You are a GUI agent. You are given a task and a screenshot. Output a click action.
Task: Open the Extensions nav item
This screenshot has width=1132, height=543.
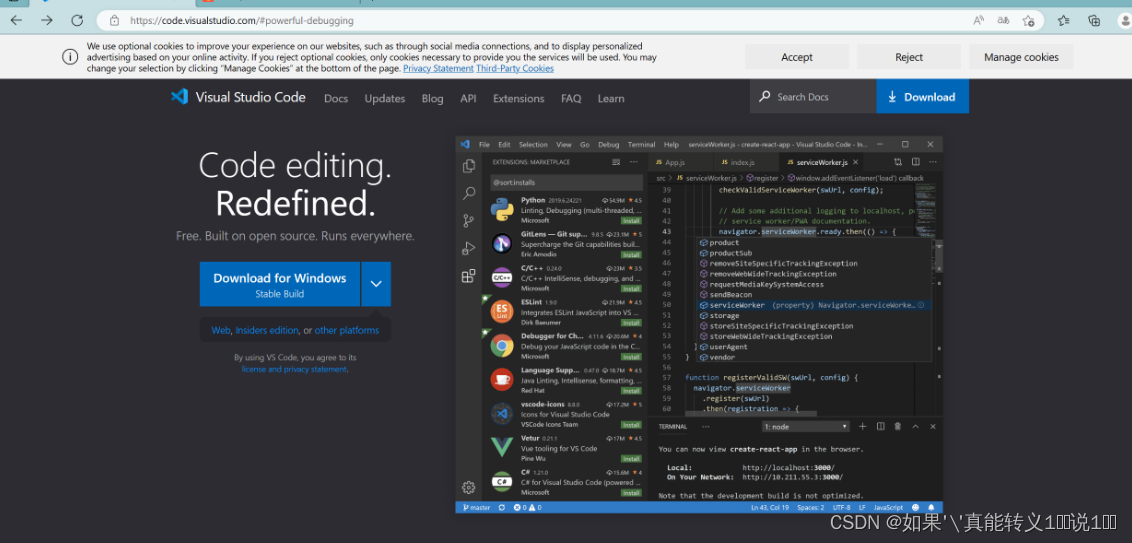click(x=518, y=99)
